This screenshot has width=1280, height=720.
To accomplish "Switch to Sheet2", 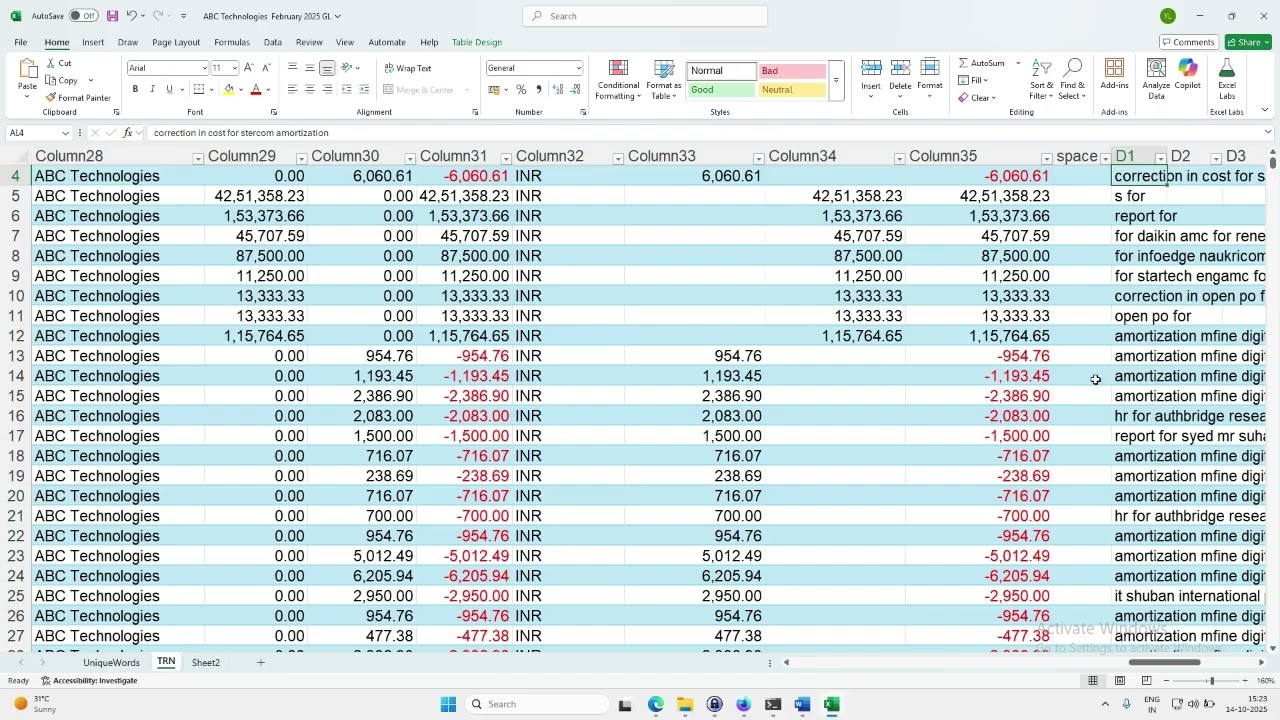I will (x=206, y=662).
